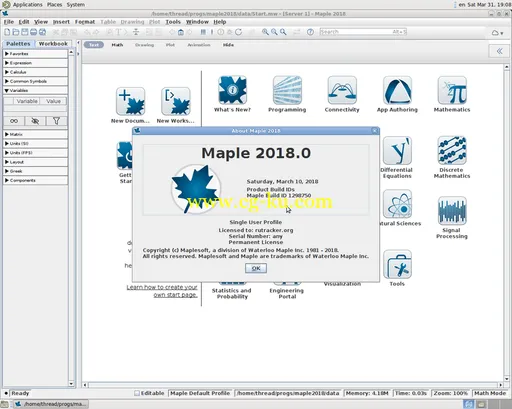Go to the Home start page icon
This screenshot has width=512, height=409.
click(180, 32)
